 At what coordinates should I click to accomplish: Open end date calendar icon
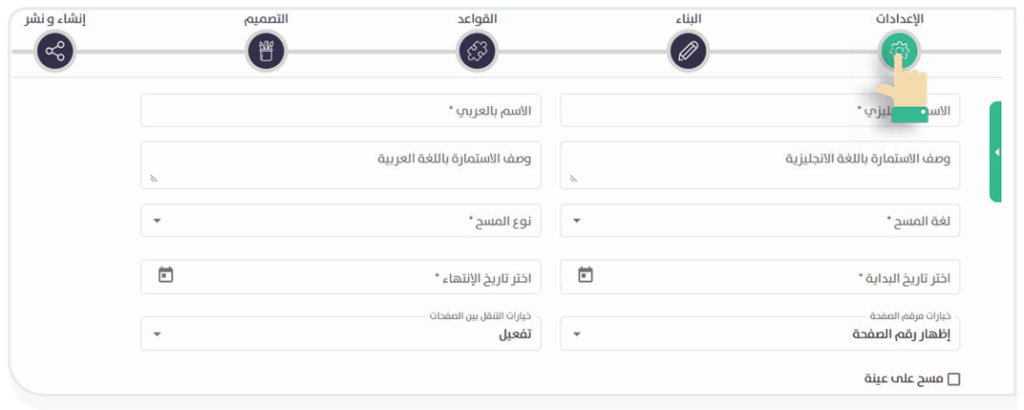pos(166,274)
